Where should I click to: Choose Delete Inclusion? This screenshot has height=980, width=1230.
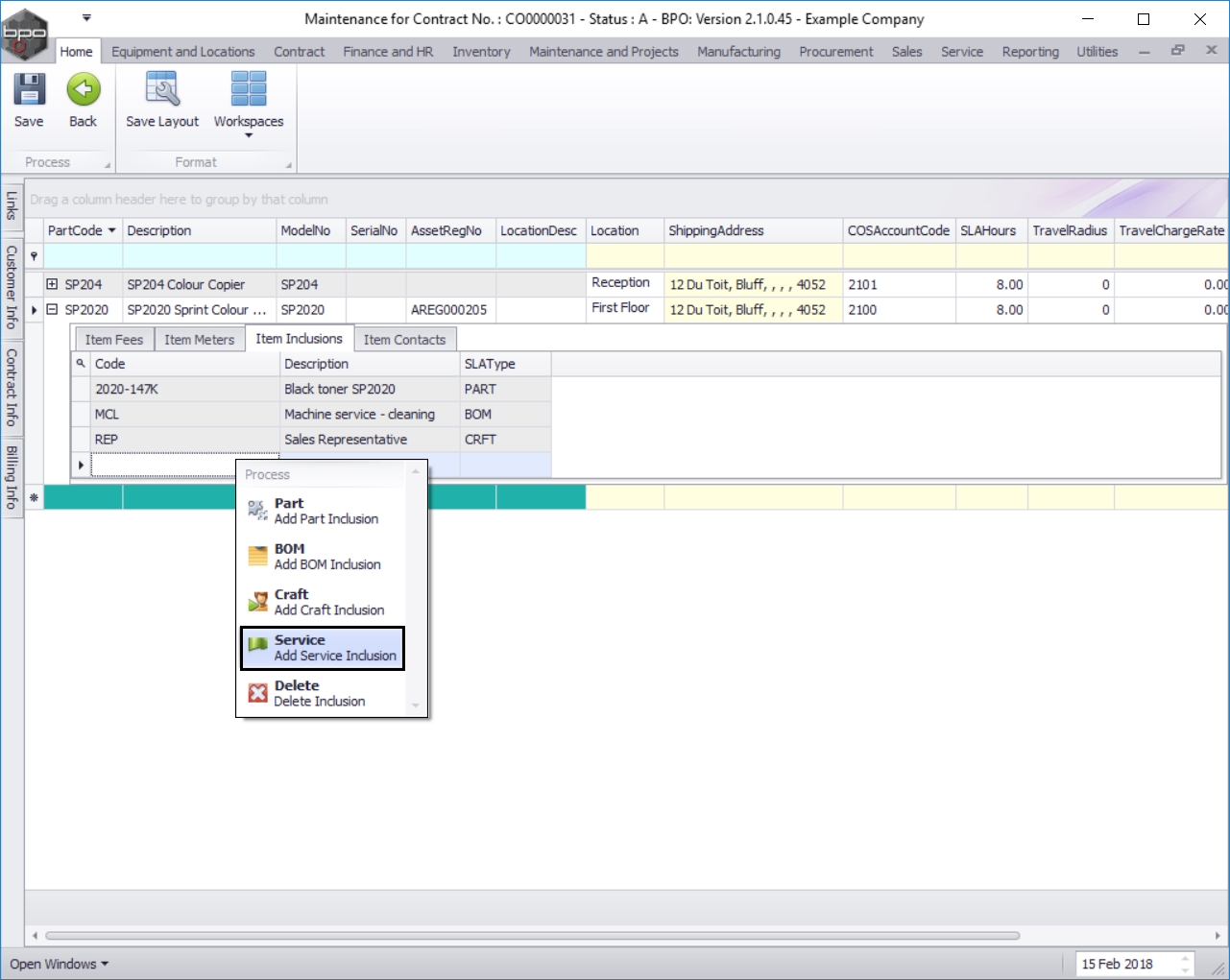click(322, 693)
